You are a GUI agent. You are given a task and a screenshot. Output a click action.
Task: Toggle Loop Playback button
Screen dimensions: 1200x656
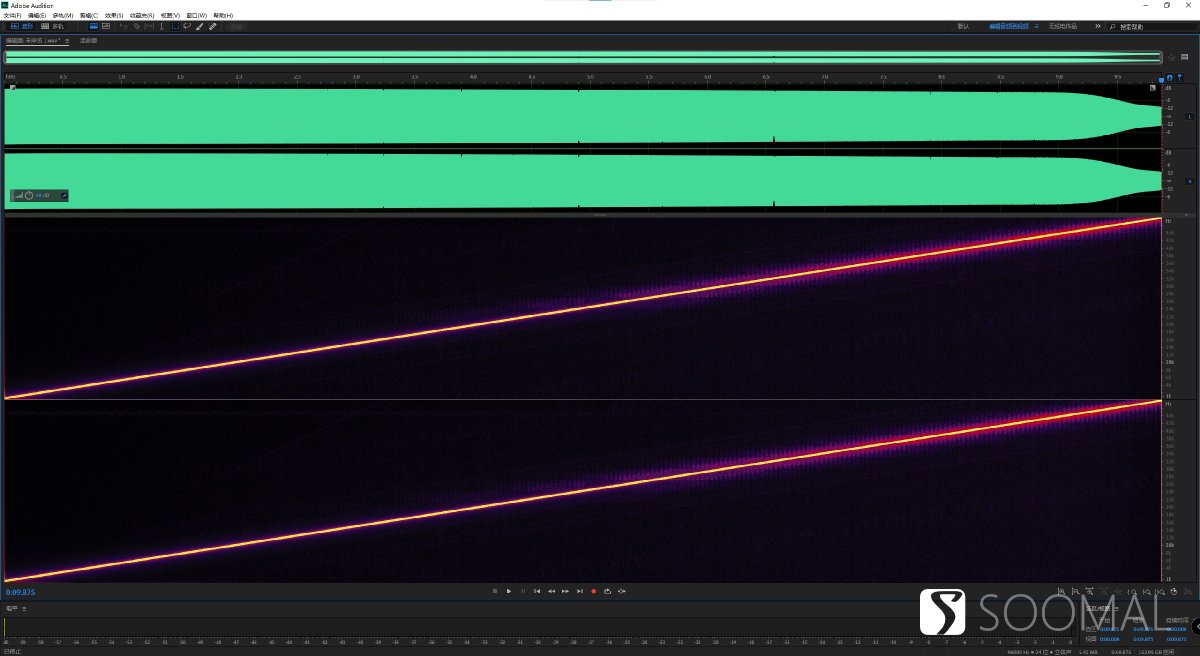point(608,591)
